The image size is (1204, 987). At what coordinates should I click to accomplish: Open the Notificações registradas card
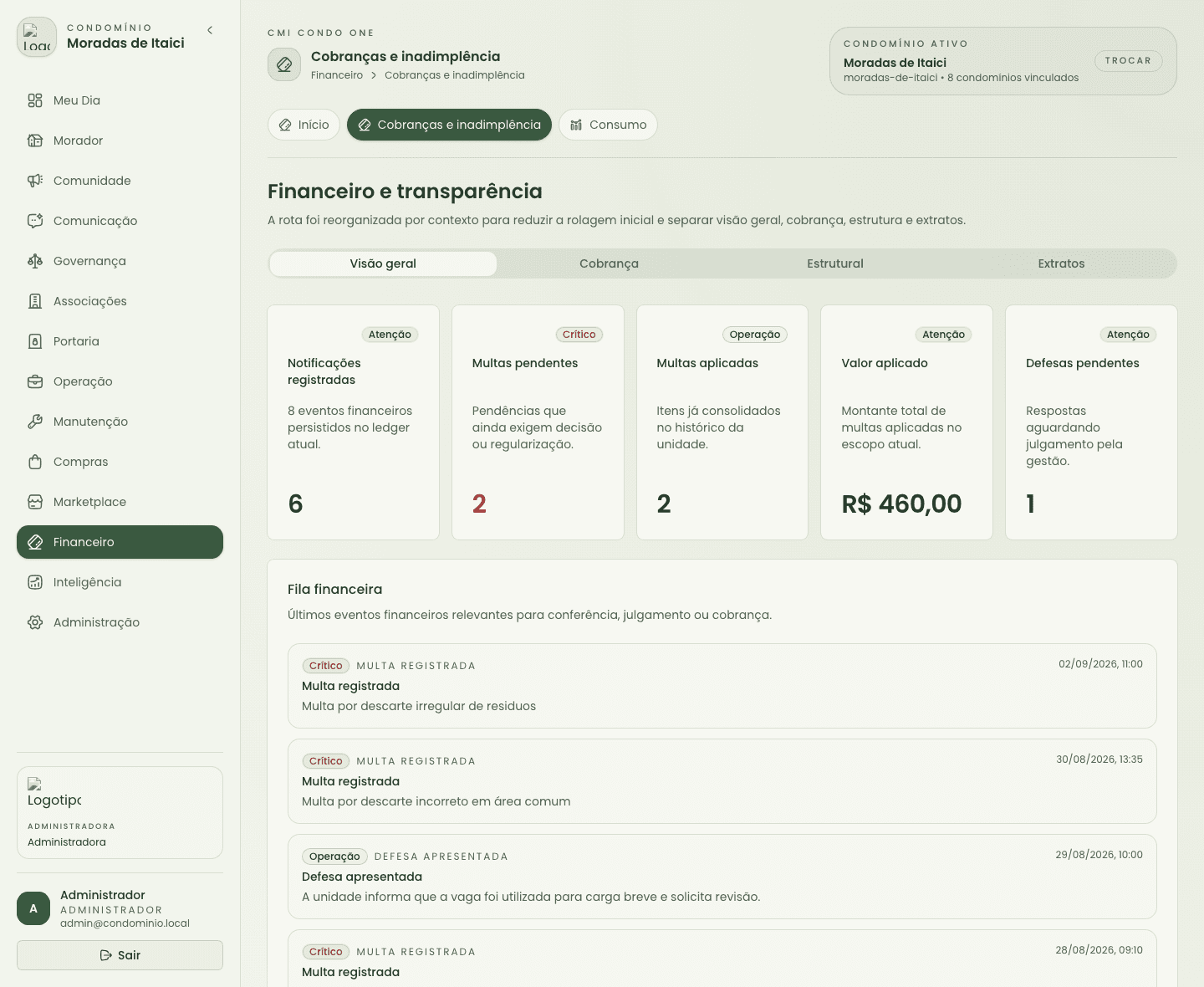[x=353, y=422]
